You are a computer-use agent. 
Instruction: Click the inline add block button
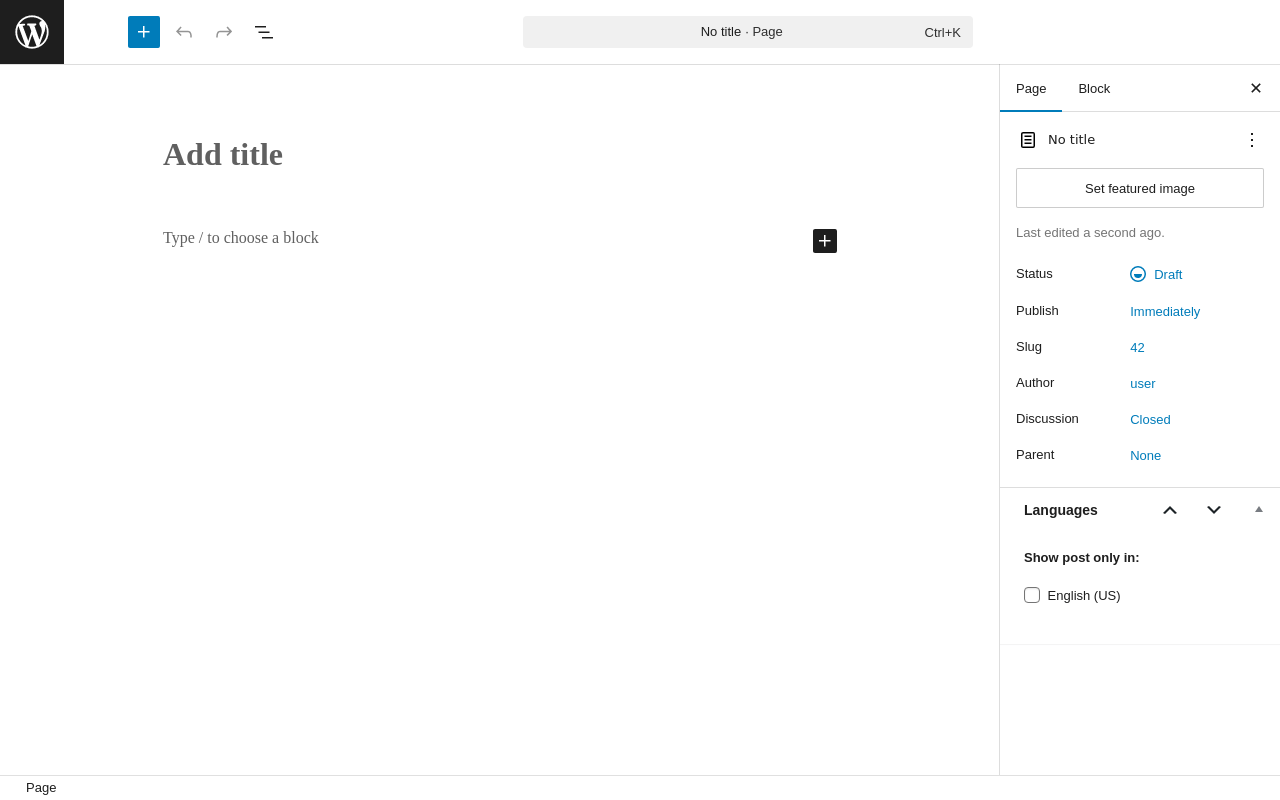point(825,241)
